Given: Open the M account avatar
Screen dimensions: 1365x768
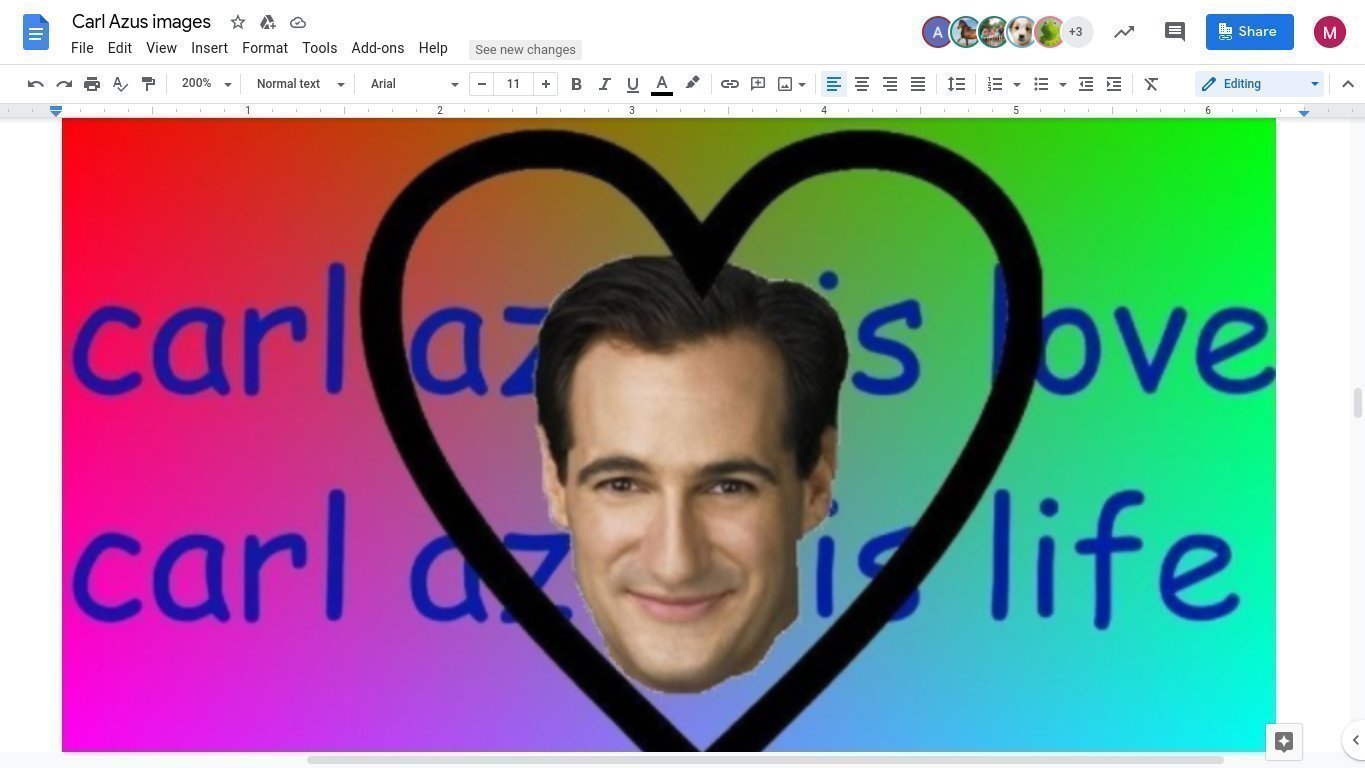Looking at the screenshot, I should [1329, 32].
